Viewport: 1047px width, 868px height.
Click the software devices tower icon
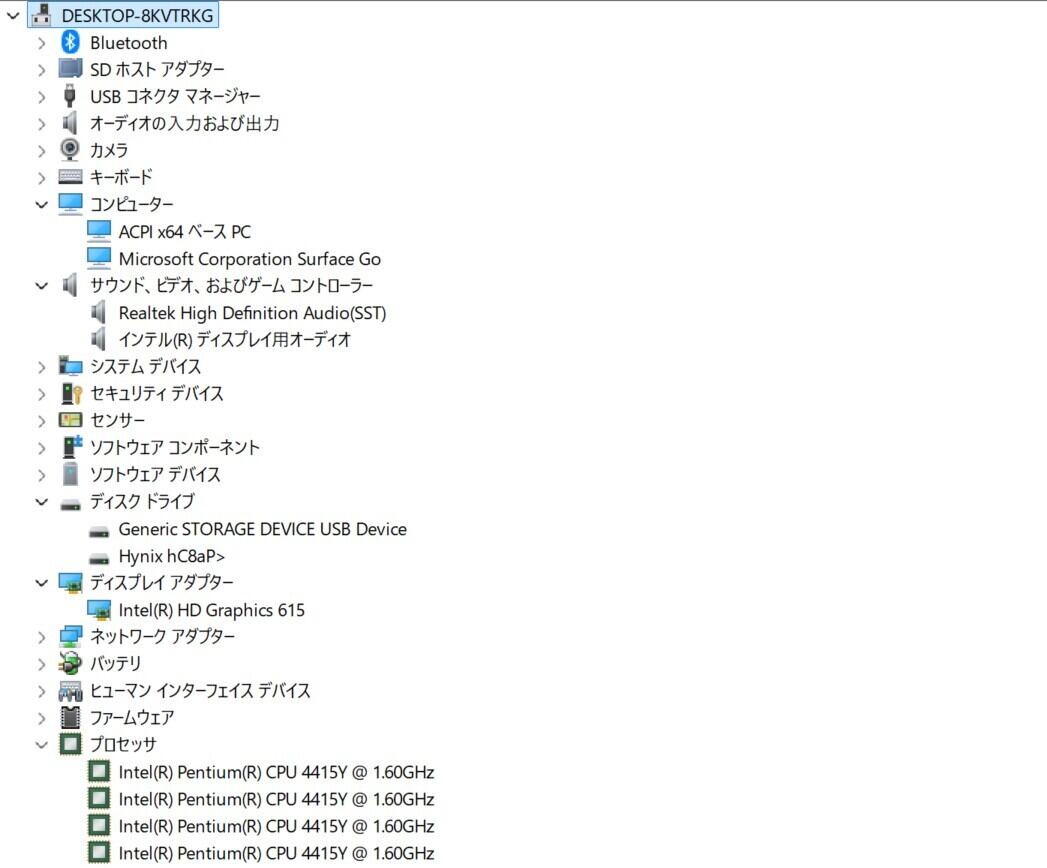[69, 474]
